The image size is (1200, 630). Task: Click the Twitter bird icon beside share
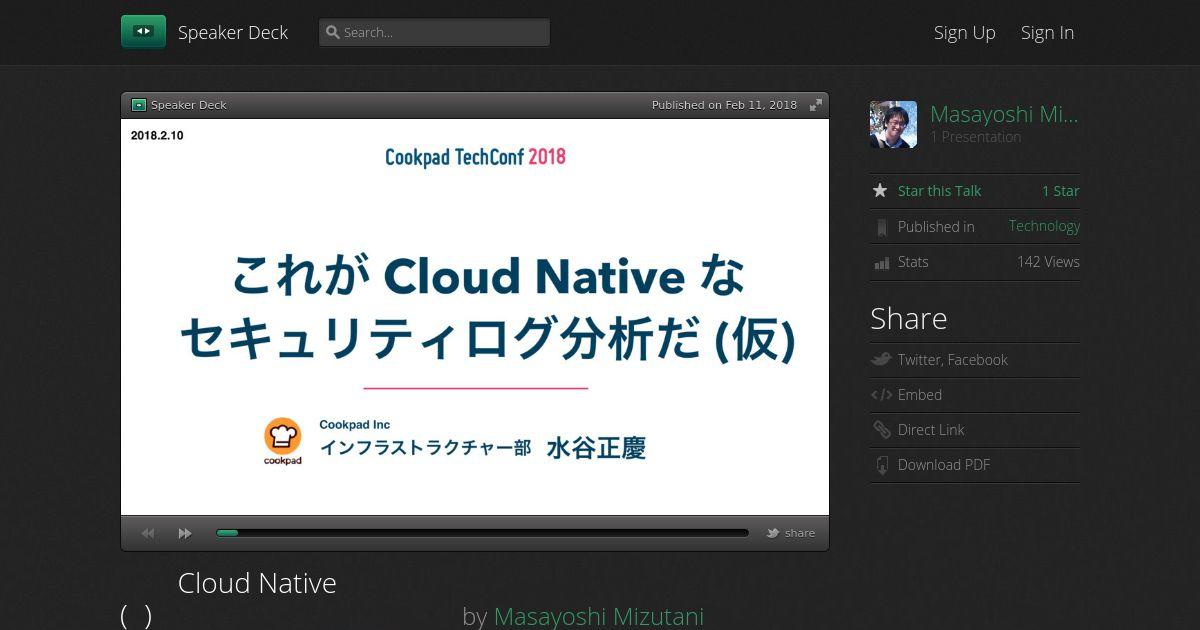(773, 533)
